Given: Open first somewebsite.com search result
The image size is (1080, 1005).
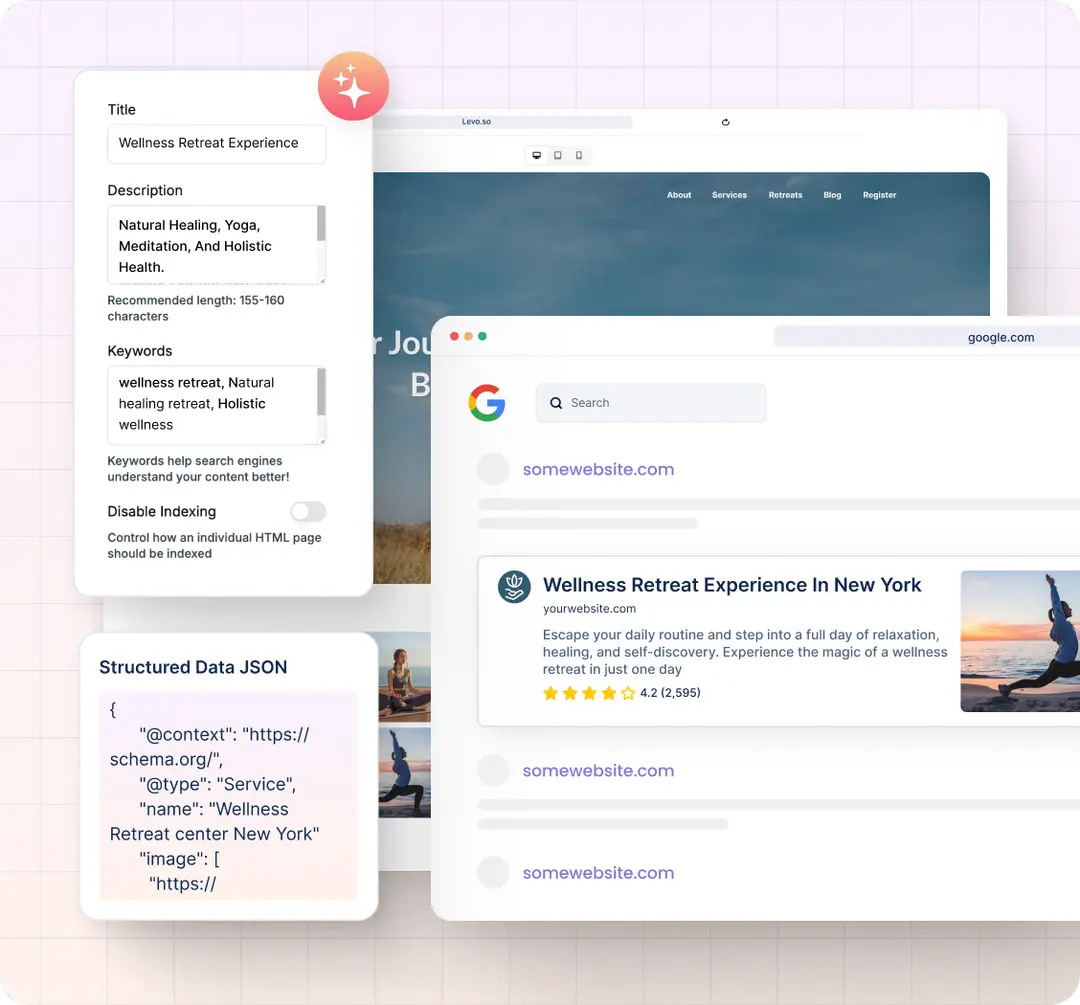Looking at the screenshot, I should pos(598,469).
